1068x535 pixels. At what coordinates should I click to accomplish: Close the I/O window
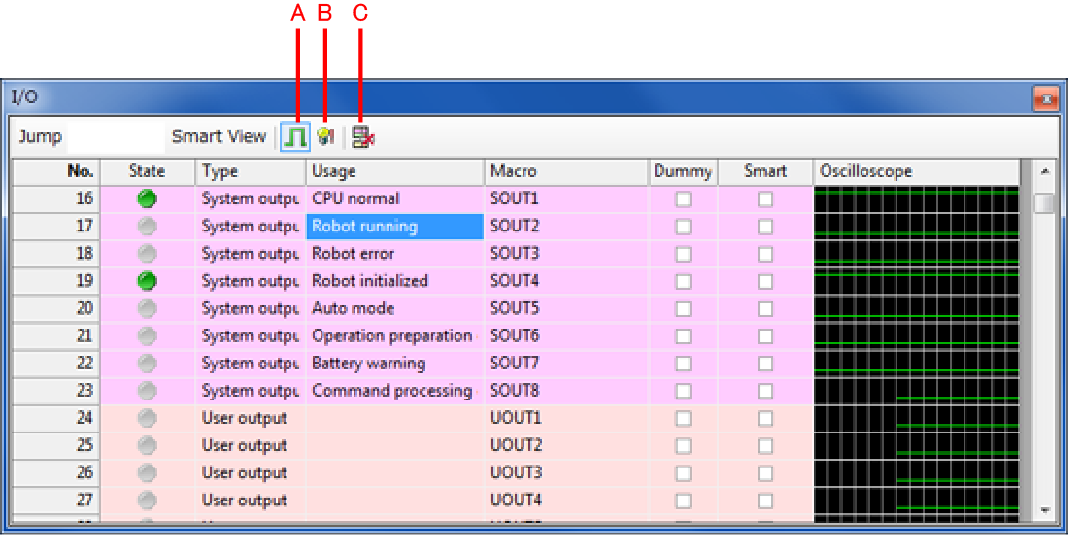(x=1045, y=98)
